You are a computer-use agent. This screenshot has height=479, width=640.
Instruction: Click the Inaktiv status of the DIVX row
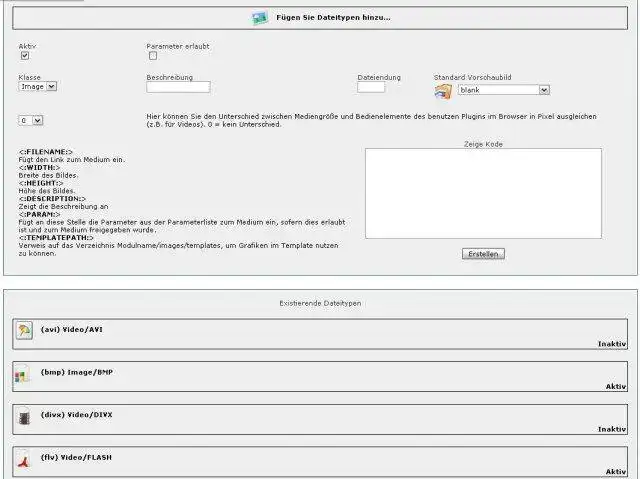(x=612, y=429)
